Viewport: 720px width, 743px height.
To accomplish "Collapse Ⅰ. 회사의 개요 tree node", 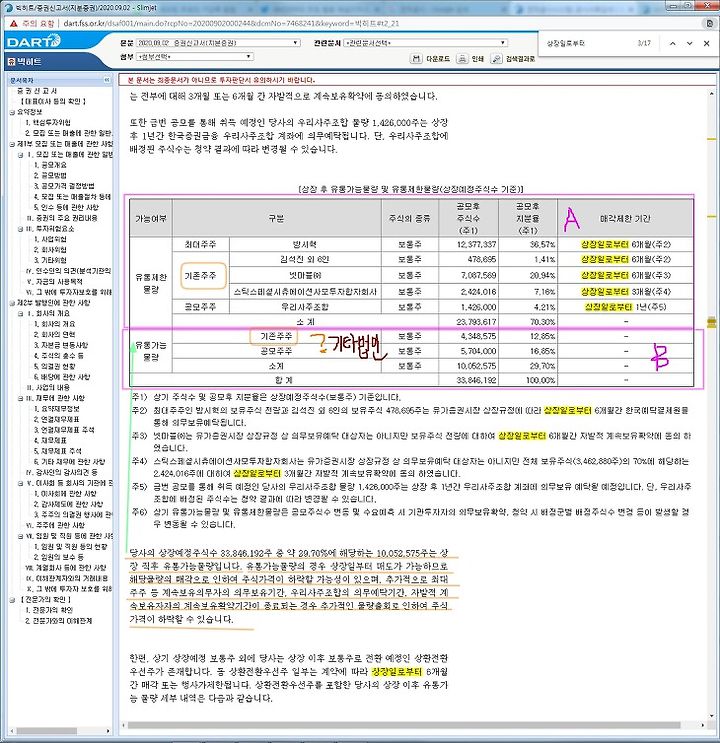I will pos(20,314).
